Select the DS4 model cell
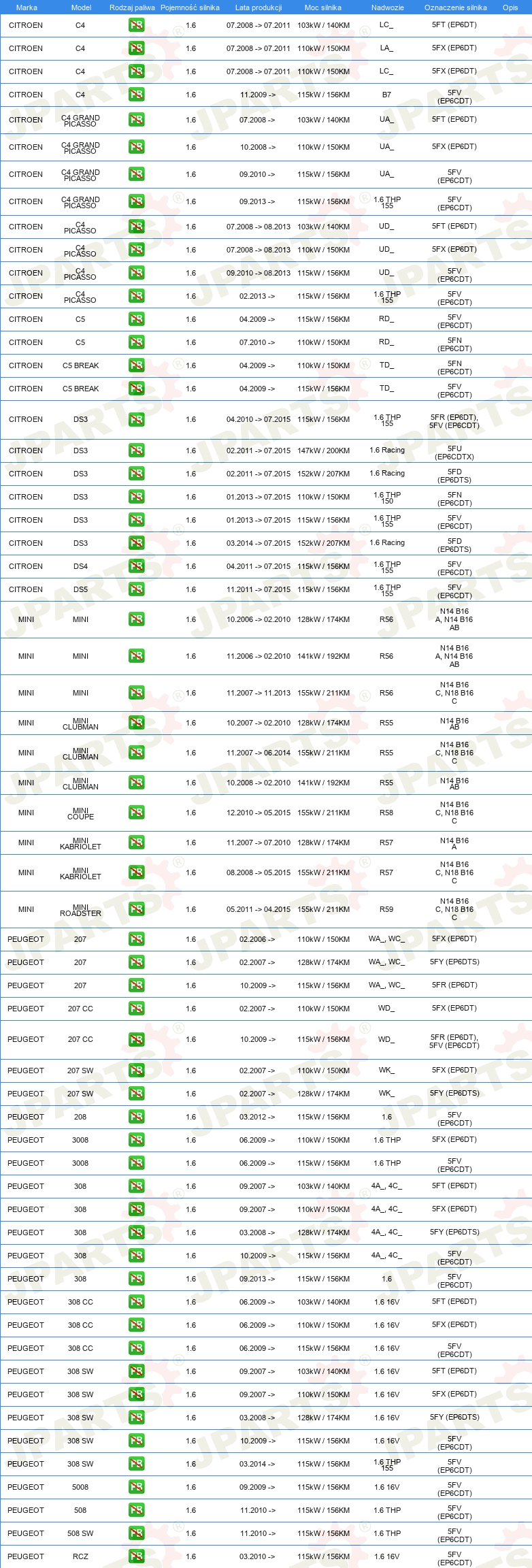532x1568 pixels. [x=80, y=566]
